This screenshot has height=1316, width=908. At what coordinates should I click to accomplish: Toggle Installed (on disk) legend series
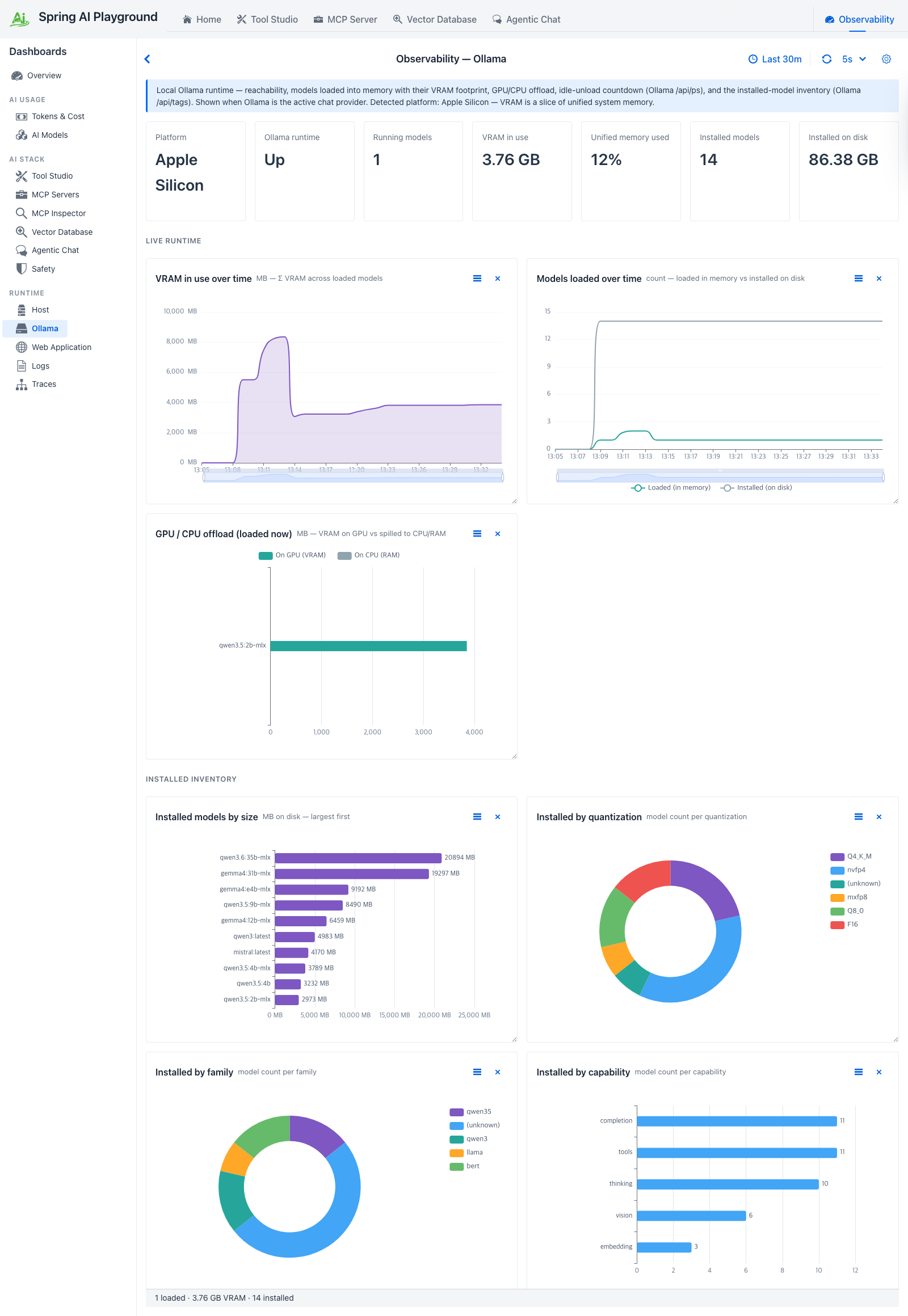[x=756, y=488]
